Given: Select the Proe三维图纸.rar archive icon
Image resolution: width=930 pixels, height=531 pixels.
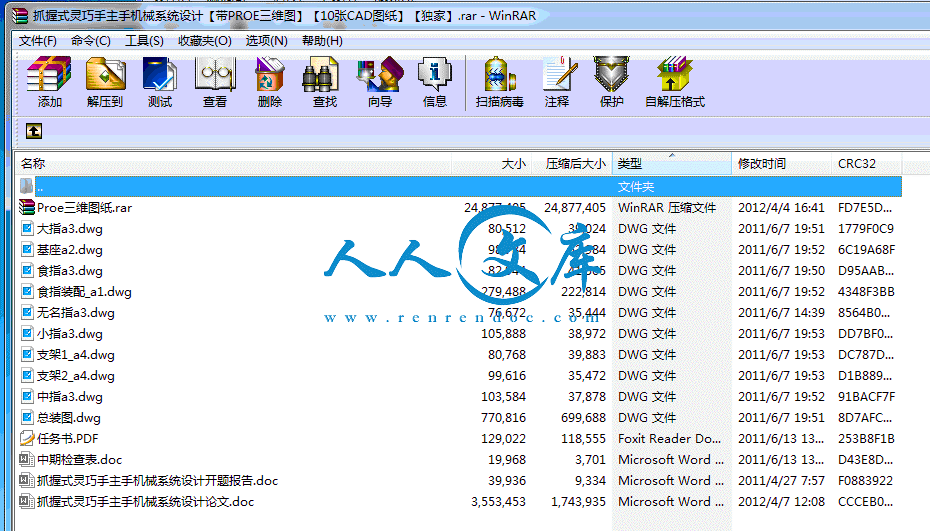Looking at the screenshot, I should click(x=27, y=207).
